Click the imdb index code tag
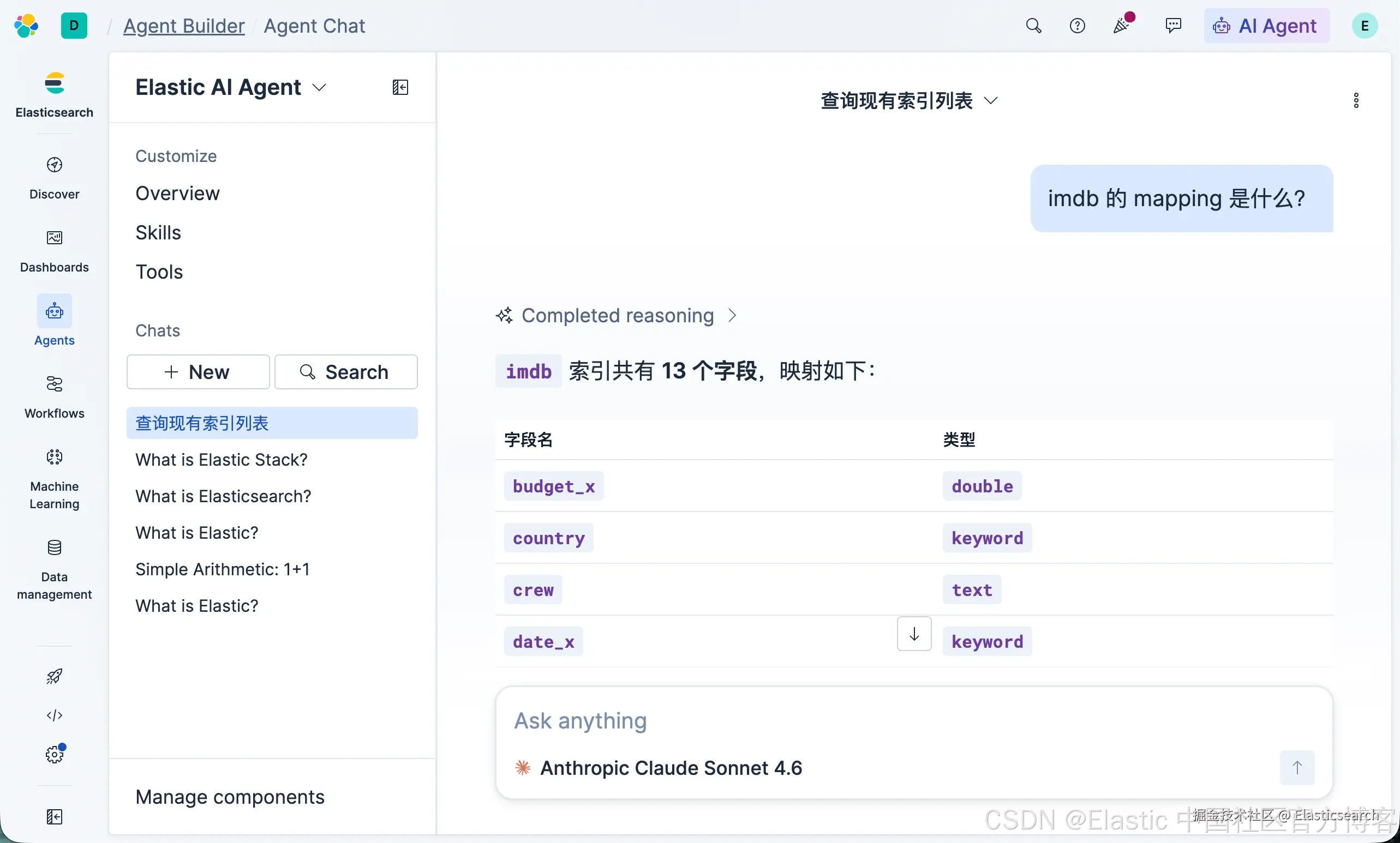The width and height of the screenshot is (1400, 843). click(528, 371)
